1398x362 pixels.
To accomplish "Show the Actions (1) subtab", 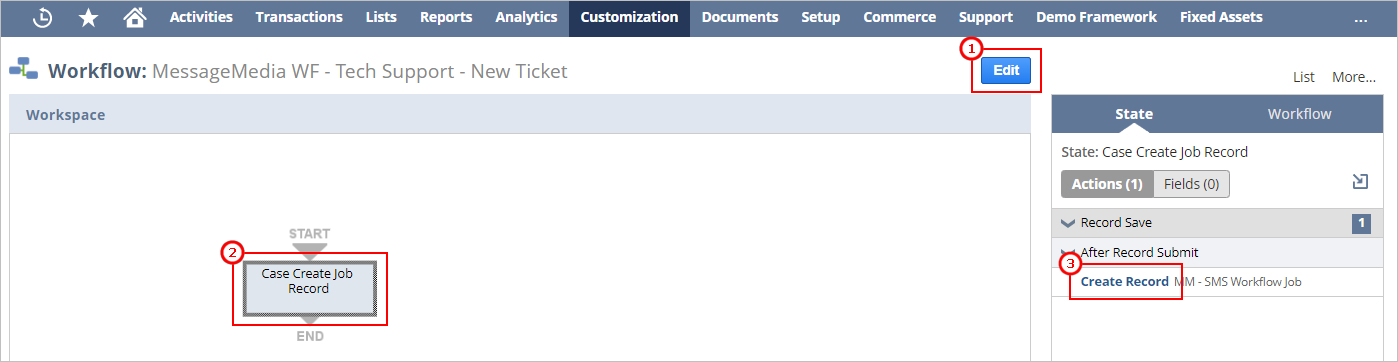I will coord(1107,184).
